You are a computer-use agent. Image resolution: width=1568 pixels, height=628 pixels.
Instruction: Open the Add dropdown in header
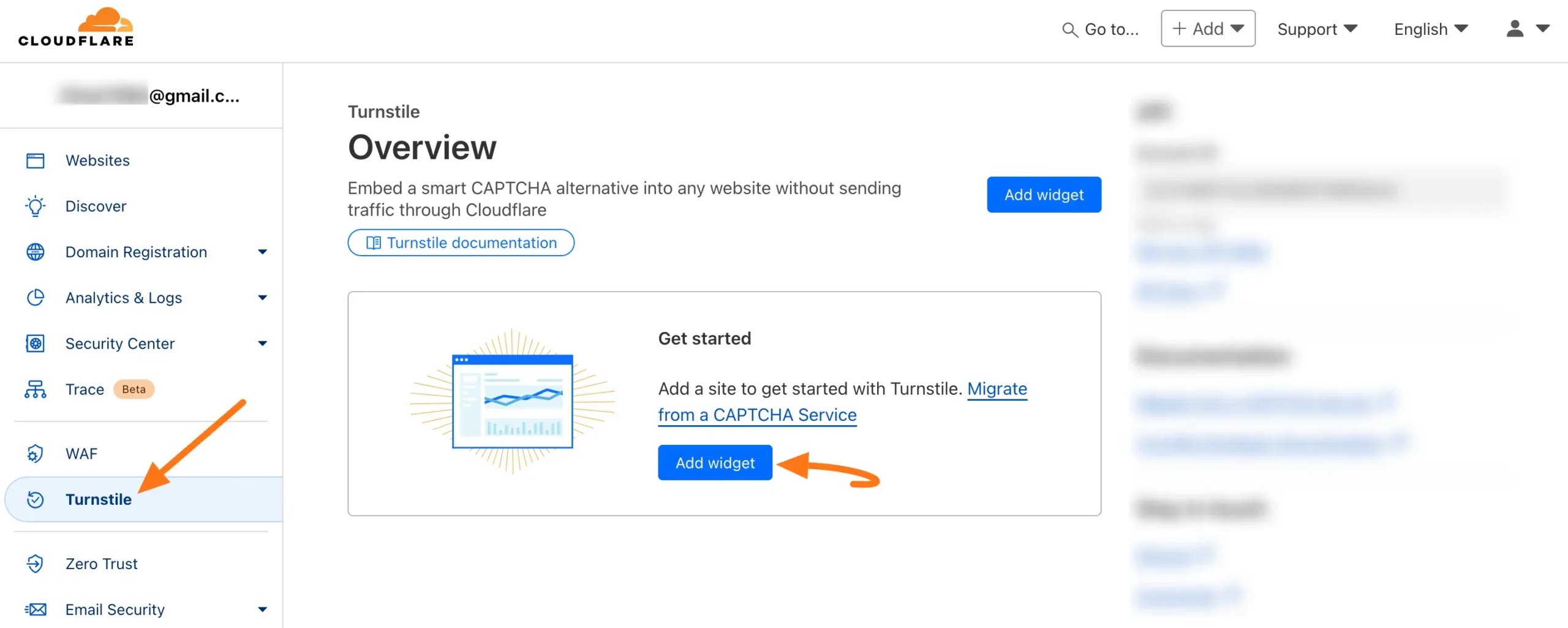tap(1207, 29)
